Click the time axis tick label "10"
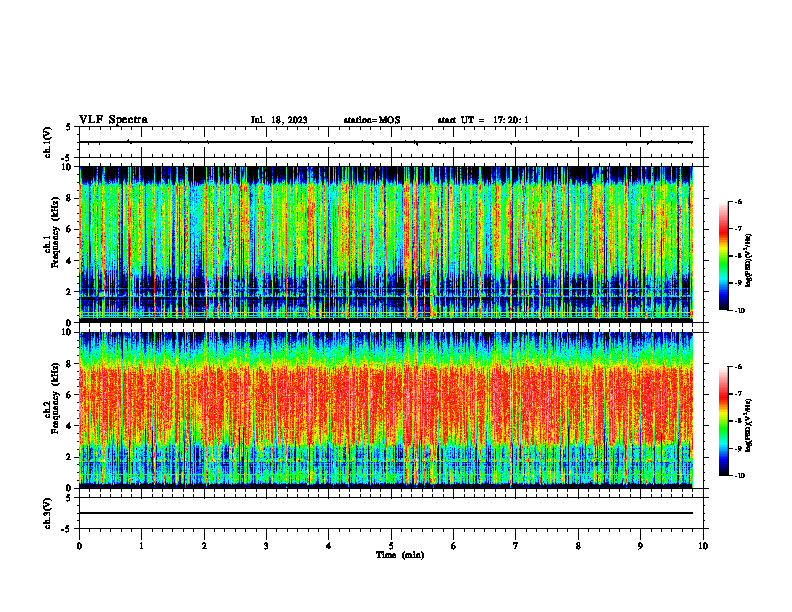Viewport: 792px width, 612px height. 703,546
